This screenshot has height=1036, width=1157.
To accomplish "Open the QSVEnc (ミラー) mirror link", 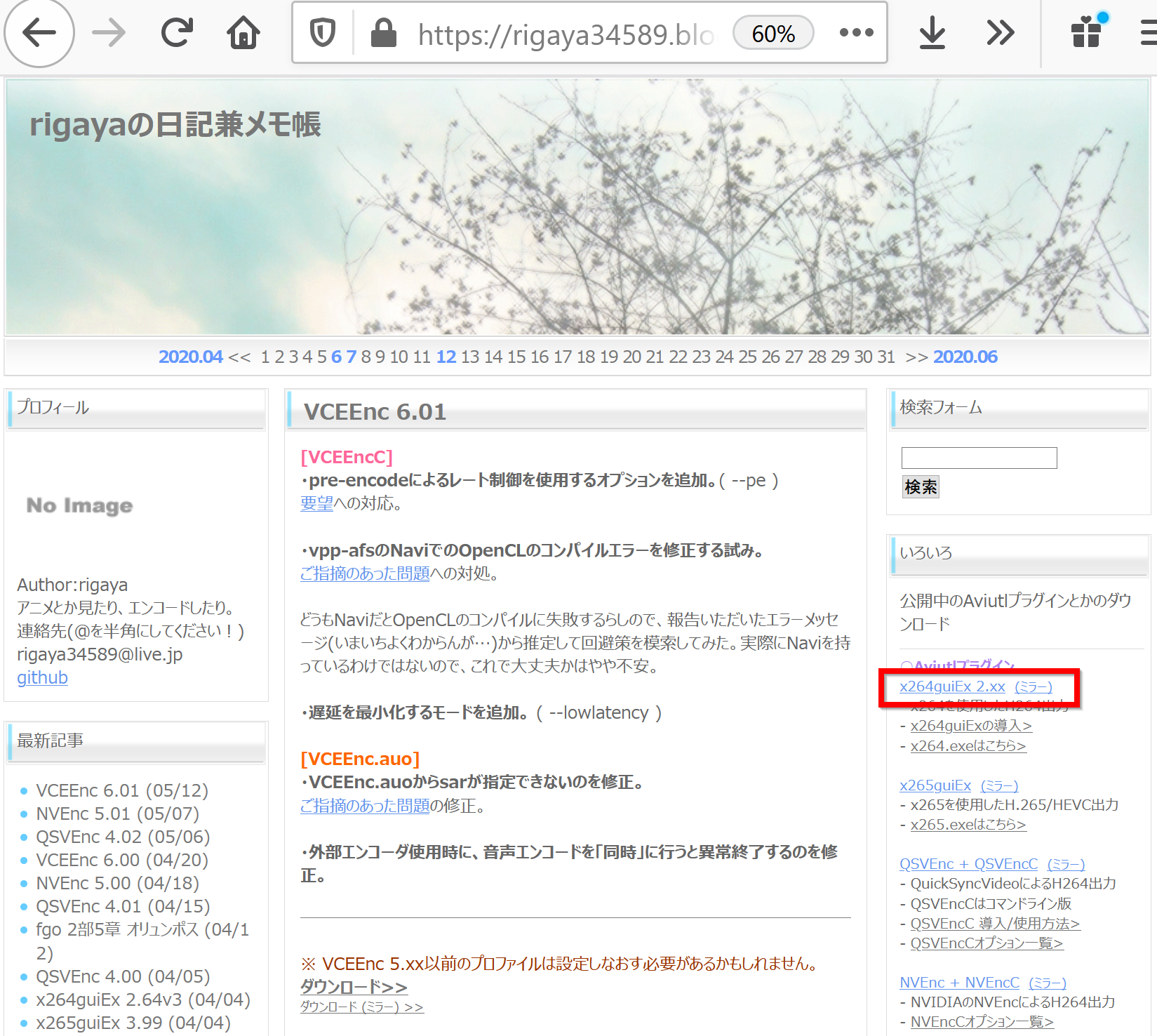I will [1066, 864].
